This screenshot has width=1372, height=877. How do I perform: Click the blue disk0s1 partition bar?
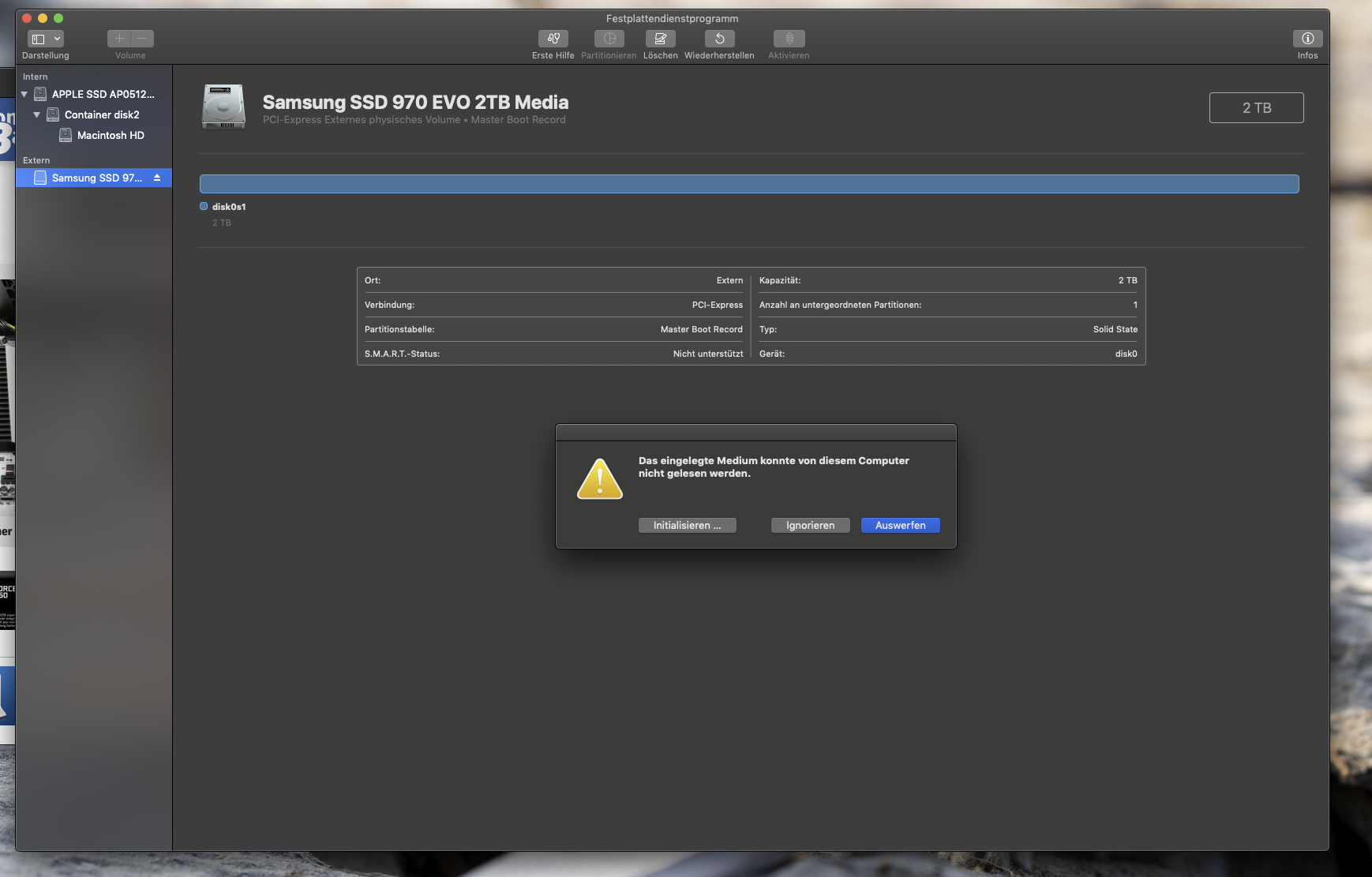coord(749,184)
